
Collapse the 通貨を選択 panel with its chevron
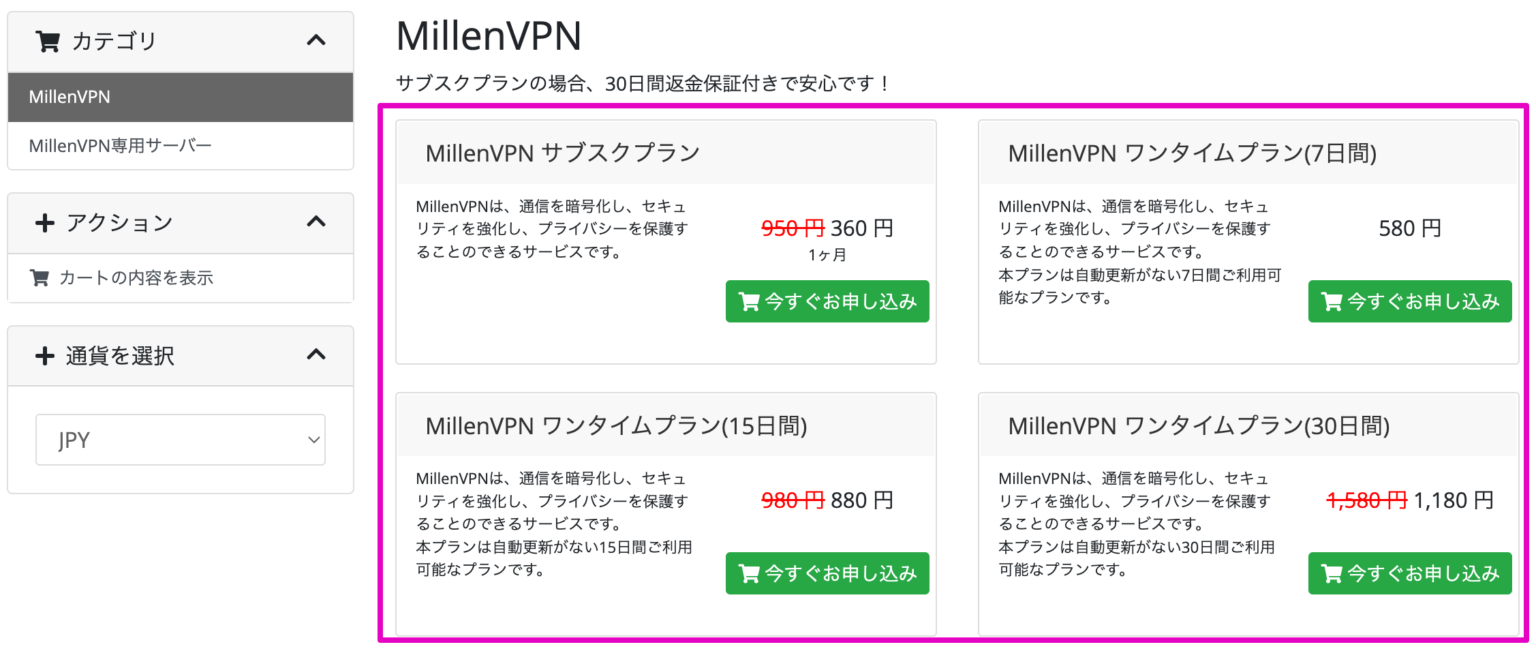[317, 355]
